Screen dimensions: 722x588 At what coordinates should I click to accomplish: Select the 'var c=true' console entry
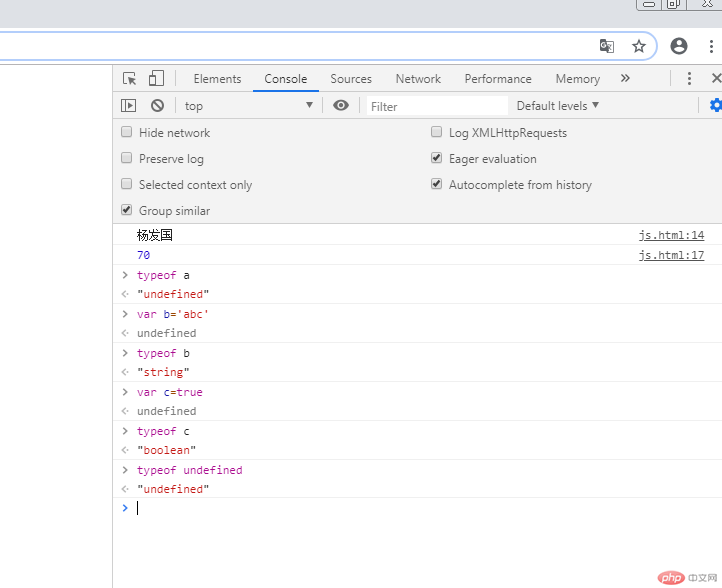pos(169,392)
